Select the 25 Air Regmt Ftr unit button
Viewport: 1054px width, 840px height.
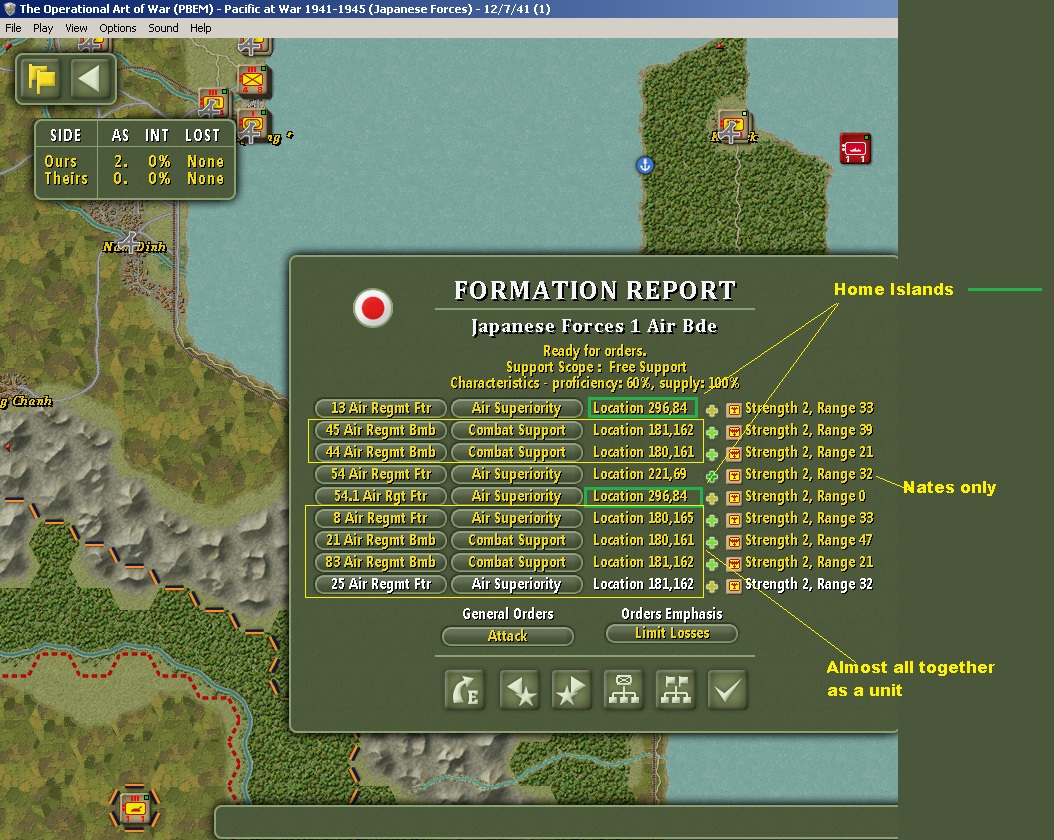(380, 585)
